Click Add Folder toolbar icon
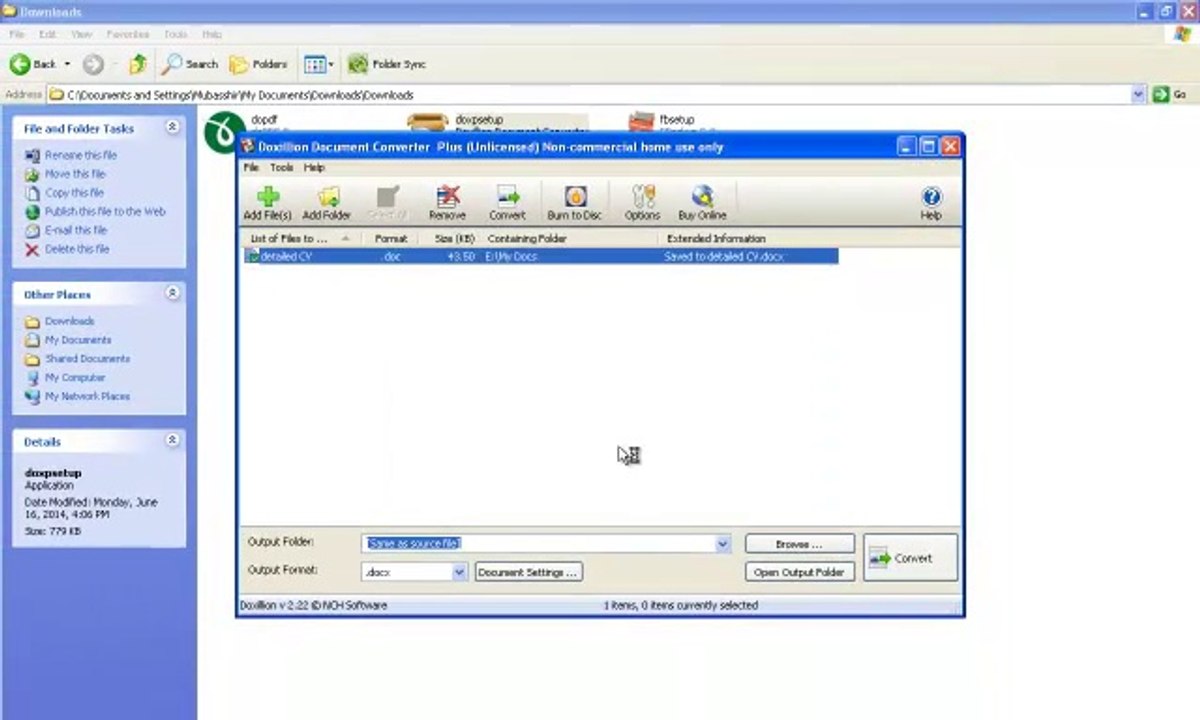1200x720 pixels. 327,203
